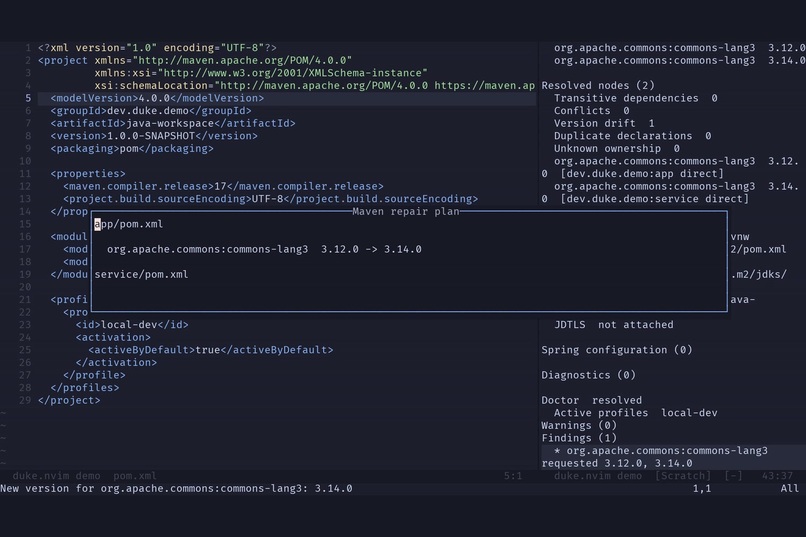Click the 'Maven repair plan' popup title
Screen dimensions: 806x537
[x=406, y=211]
